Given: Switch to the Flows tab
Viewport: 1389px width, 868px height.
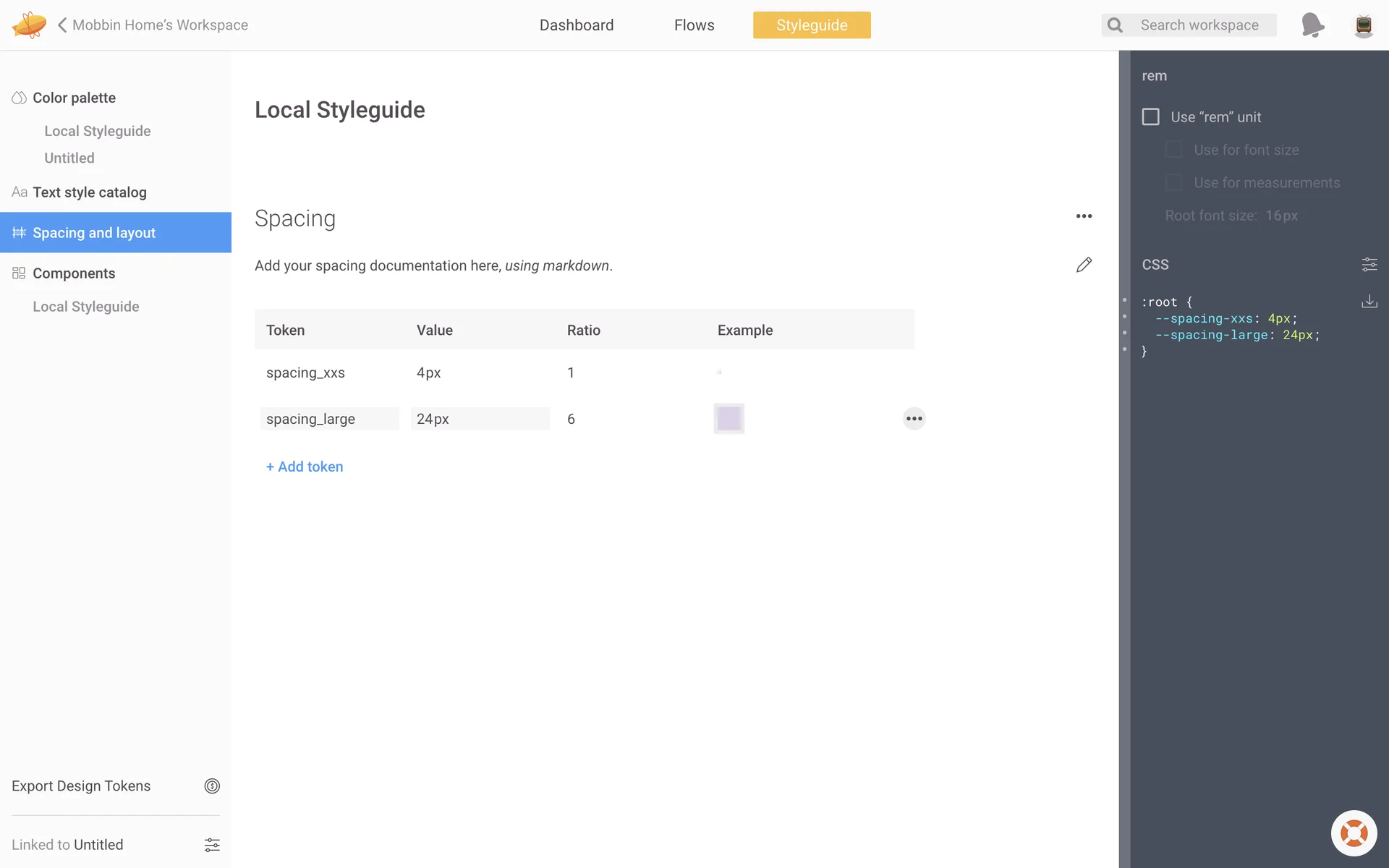Looking at the screenshot, I should tap(694, 25).
